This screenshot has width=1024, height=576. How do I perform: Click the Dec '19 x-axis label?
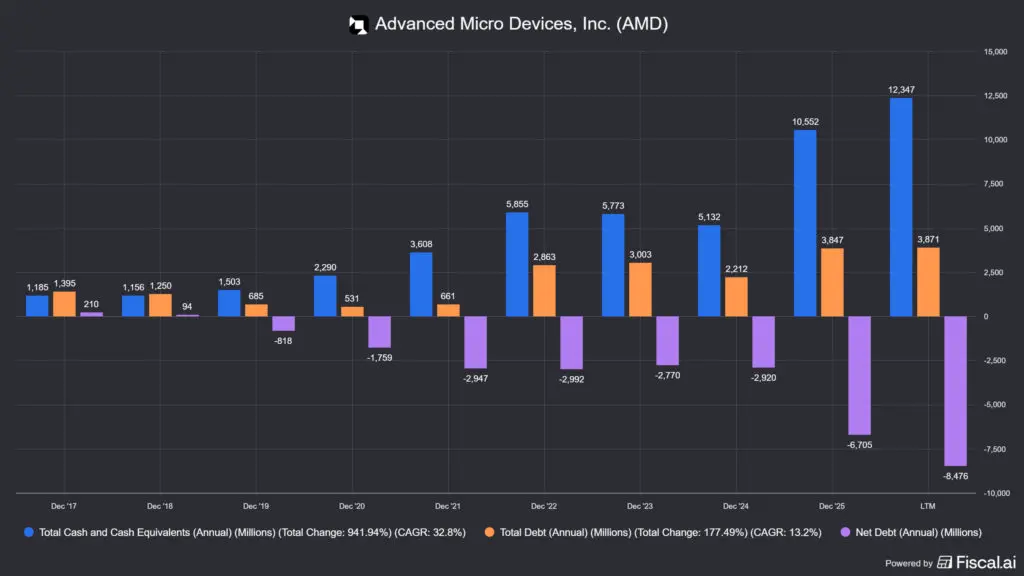pyautogui.click(x=256, y=506)
